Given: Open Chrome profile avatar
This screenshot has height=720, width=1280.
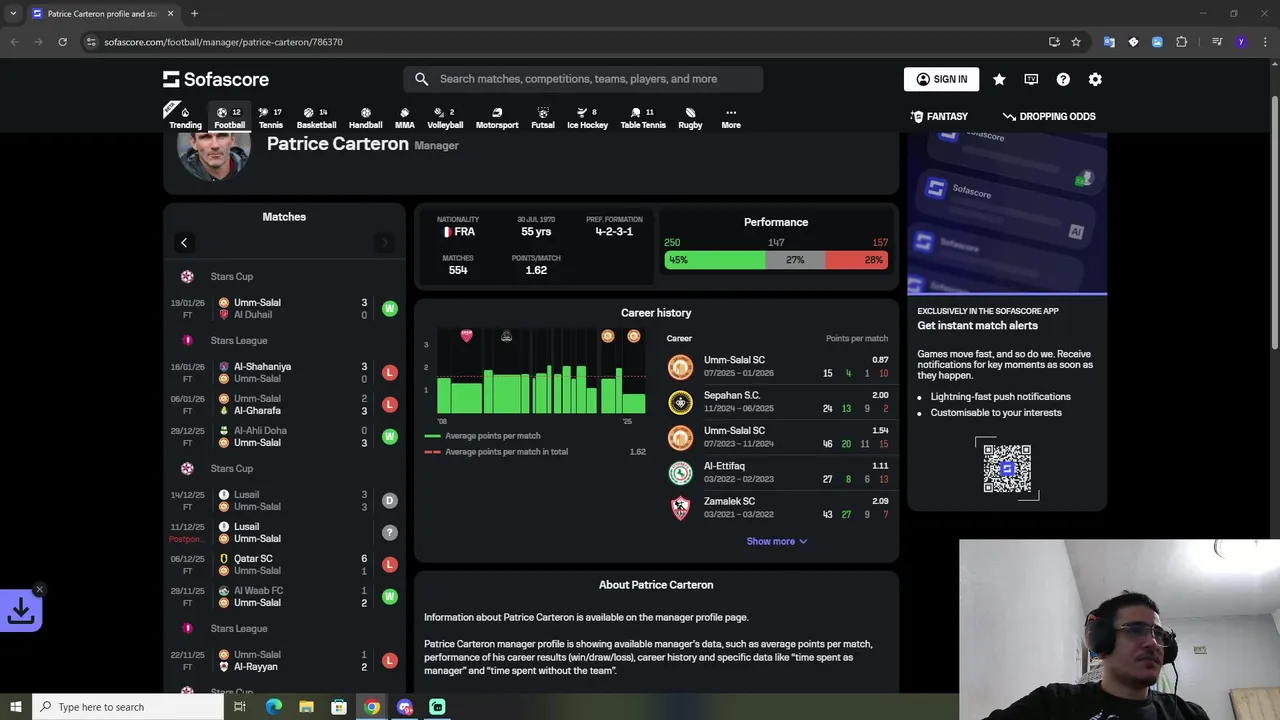Looking at the screenshot, I should pyautogui.click(x=1241, y=42).
